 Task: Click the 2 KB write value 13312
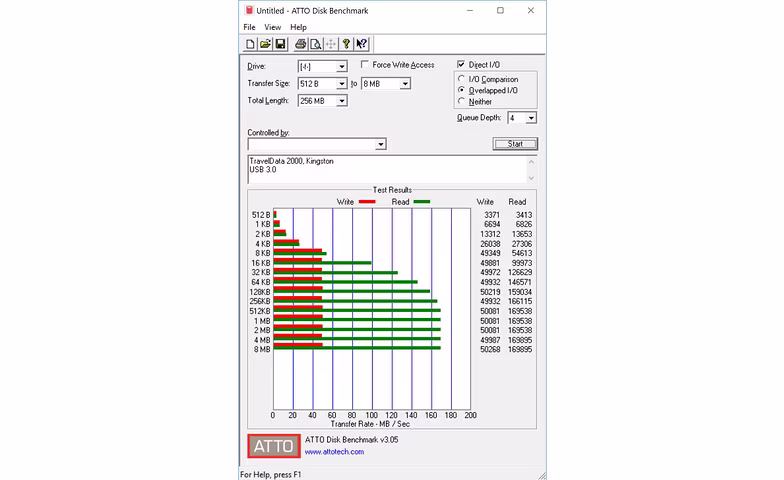point(490,234)
